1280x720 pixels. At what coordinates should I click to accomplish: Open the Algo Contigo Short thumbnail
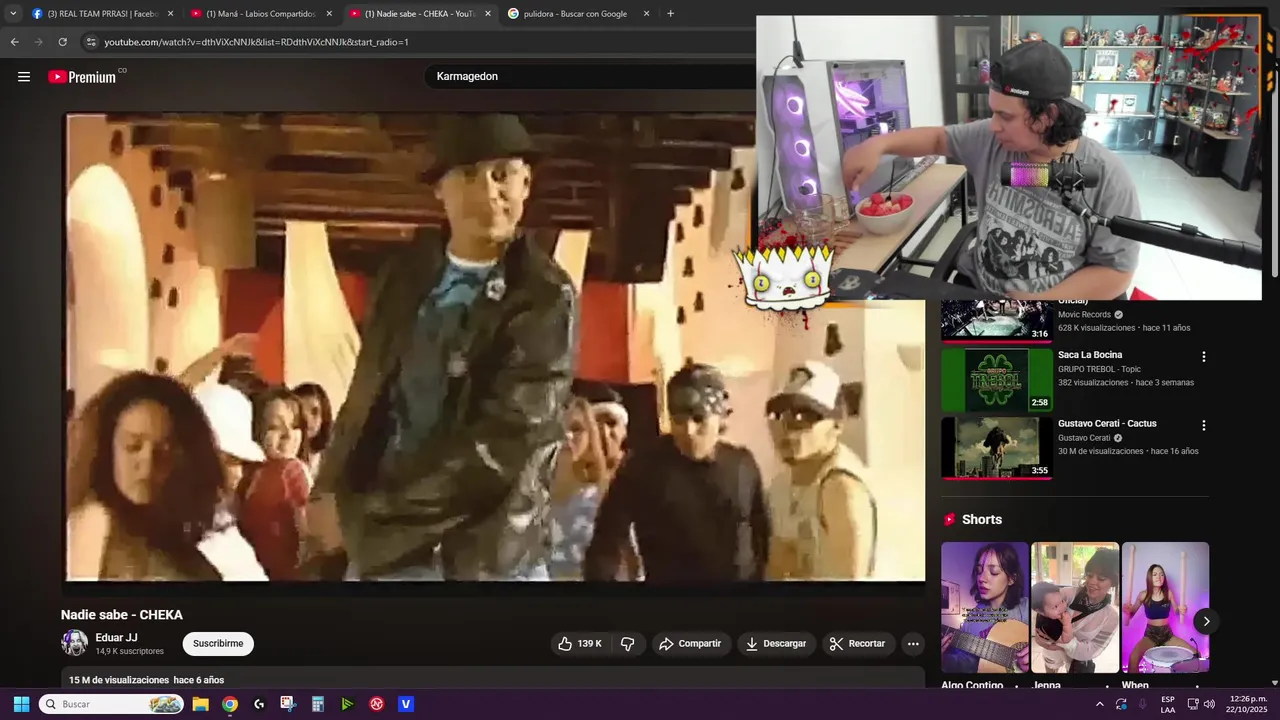point(984,608)
